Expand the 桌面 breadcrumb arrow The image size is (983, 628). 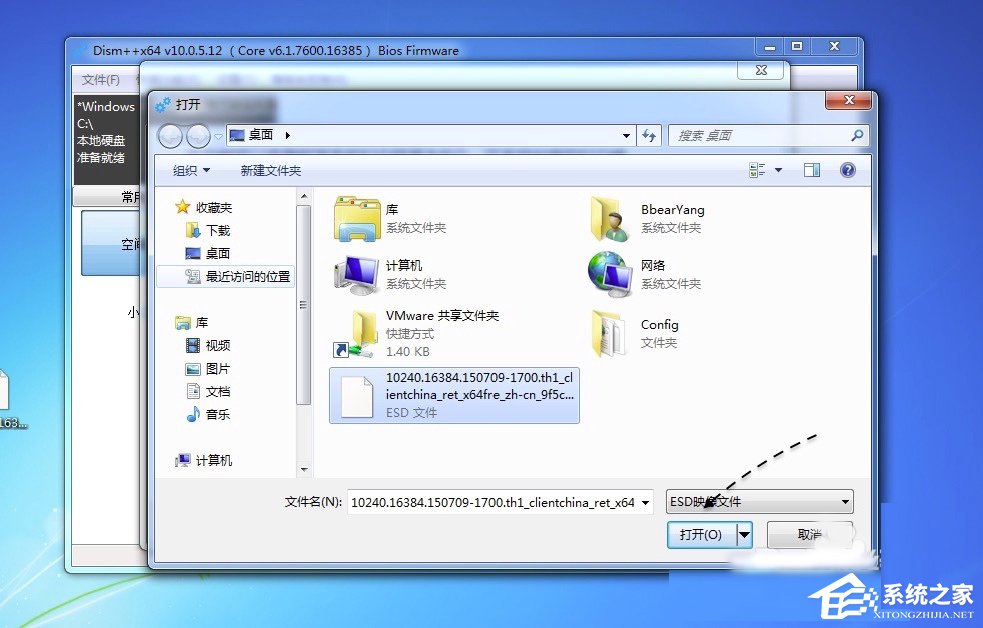pyautogui.click(x=285, y=134)
